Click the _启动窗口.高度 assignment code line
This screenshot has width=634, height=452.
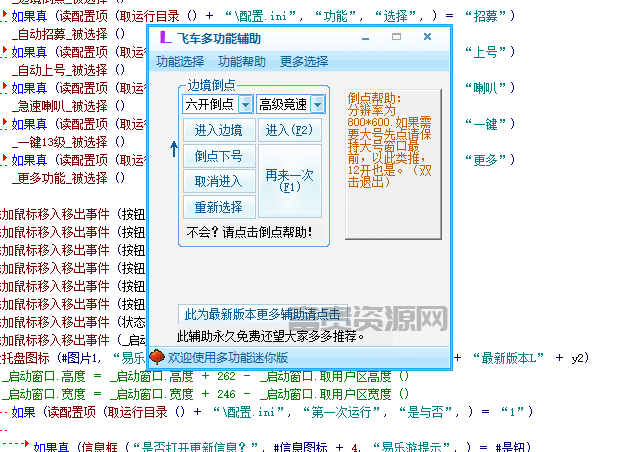[205, 376]
